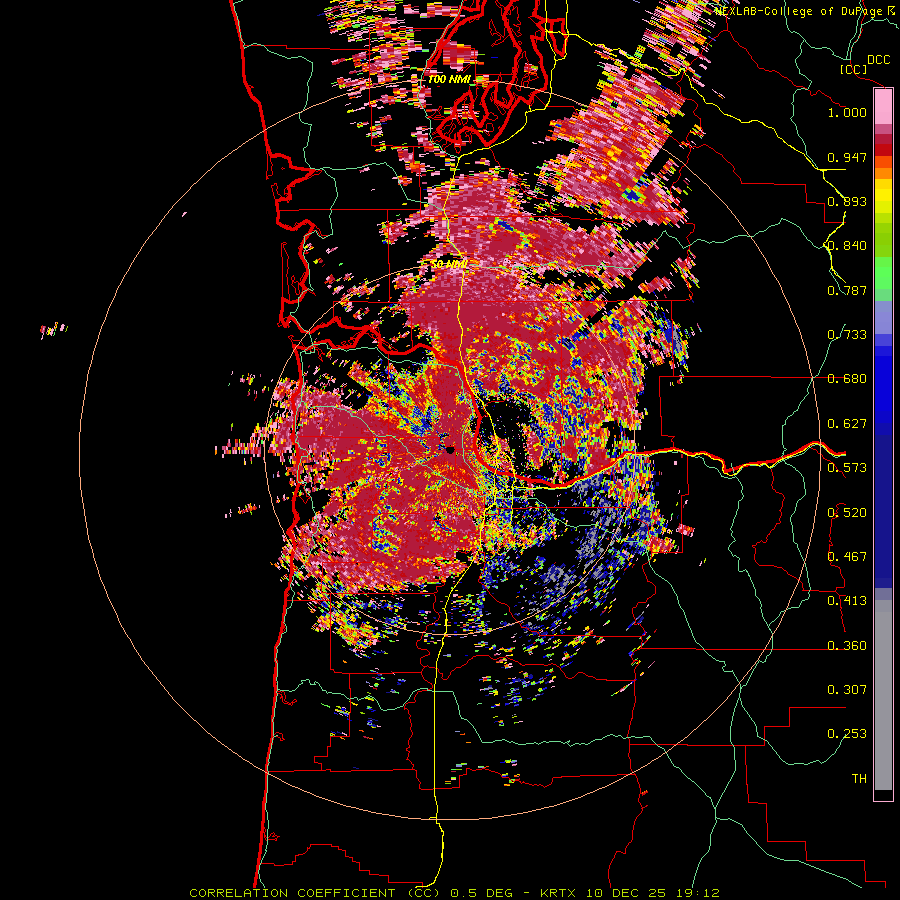
Task: Click the 0.413 legend value
Action: pos(847,601)
